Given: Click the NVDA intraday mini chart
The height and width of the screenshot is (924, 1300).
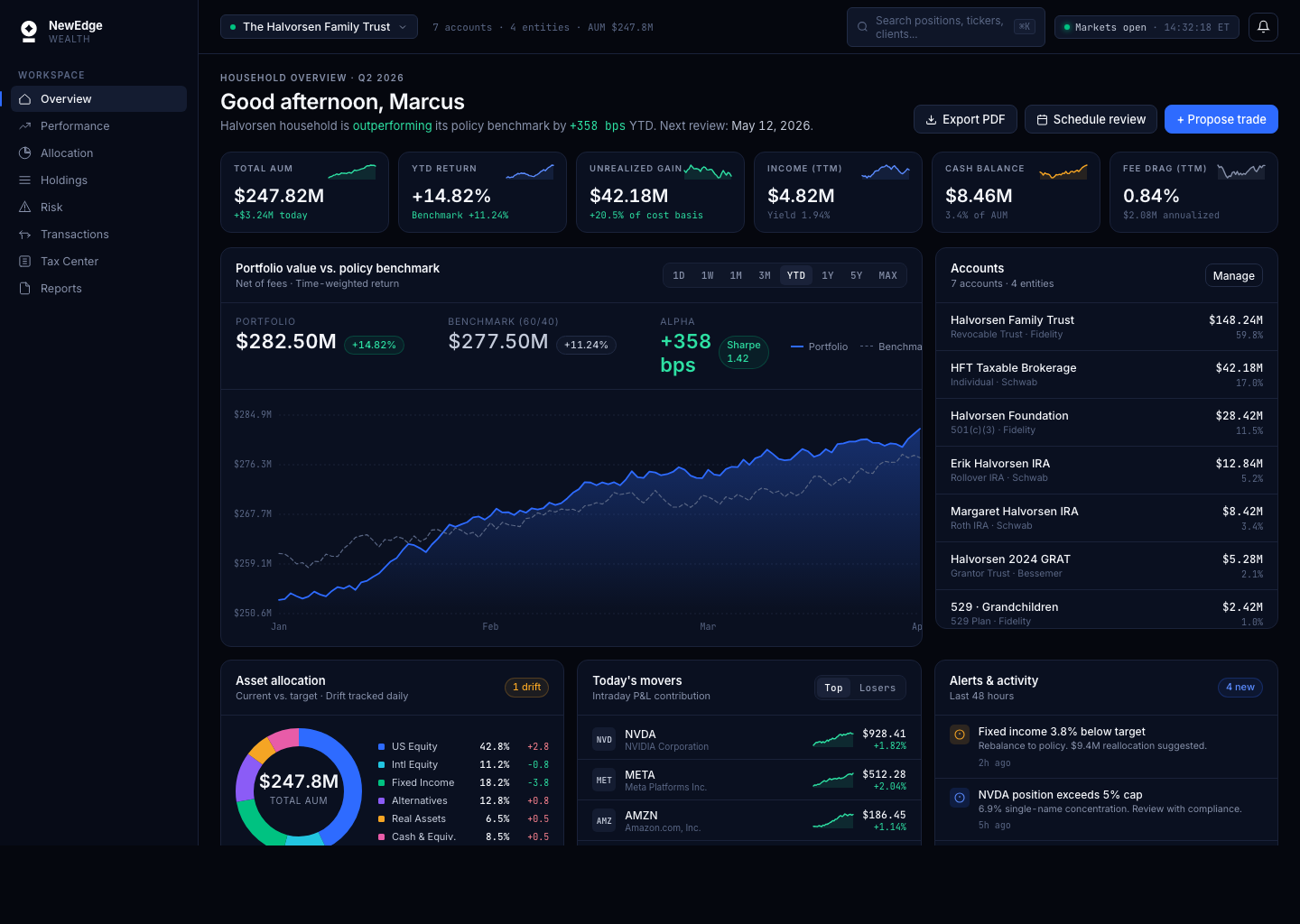Looking at the screenshot, I should [832, 740].
